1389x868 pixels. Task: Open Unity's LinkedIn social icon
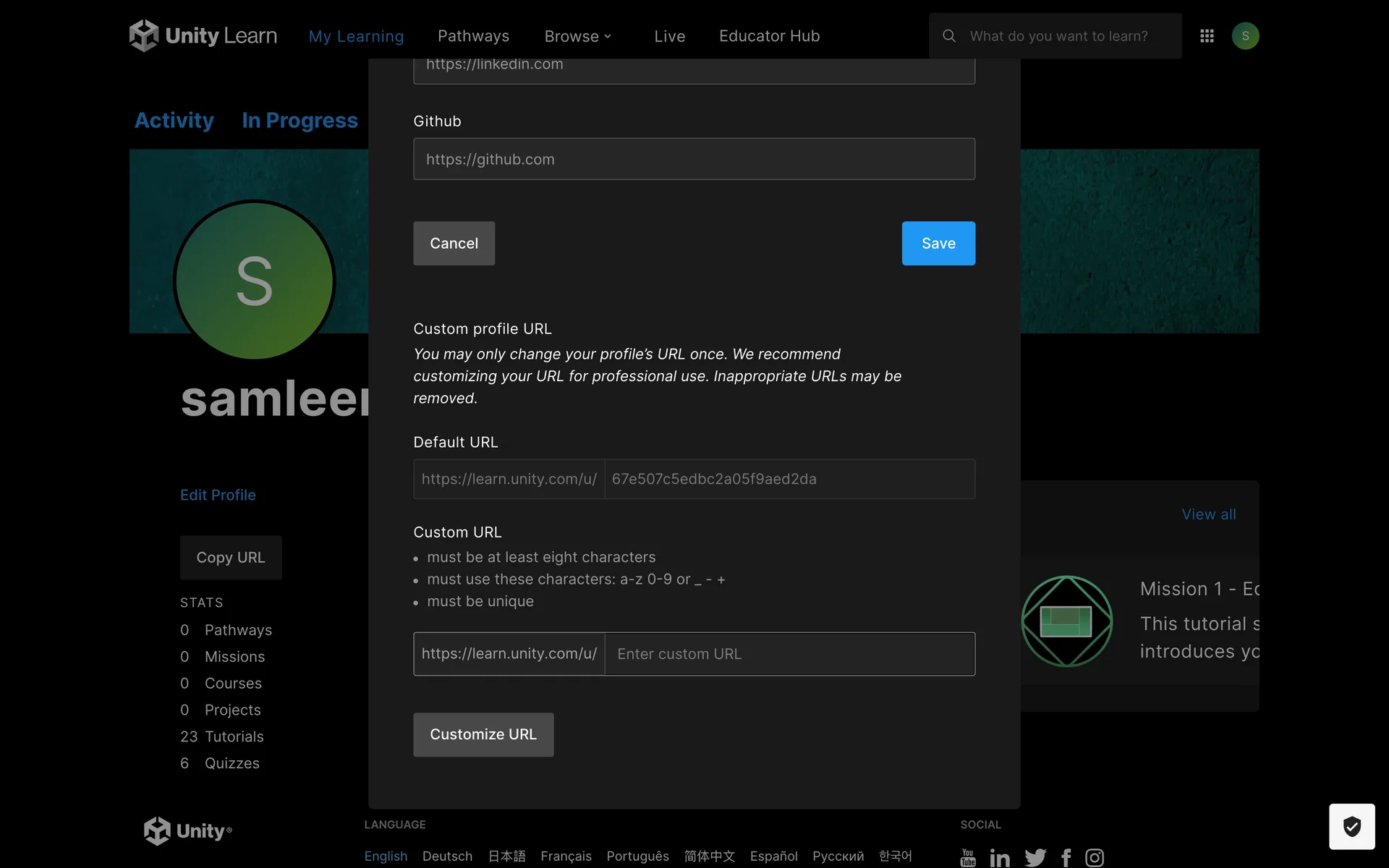tap(1000, 858)
